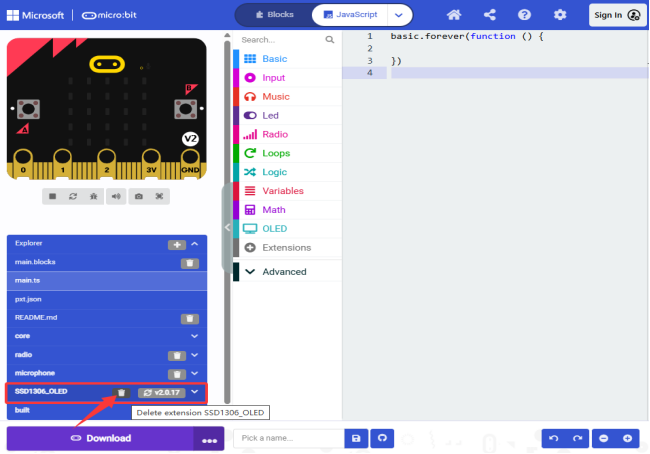Viewport: 650px width, 454px height.
Task: Click the search magnifier icon
Action: [x=330, y=40]
